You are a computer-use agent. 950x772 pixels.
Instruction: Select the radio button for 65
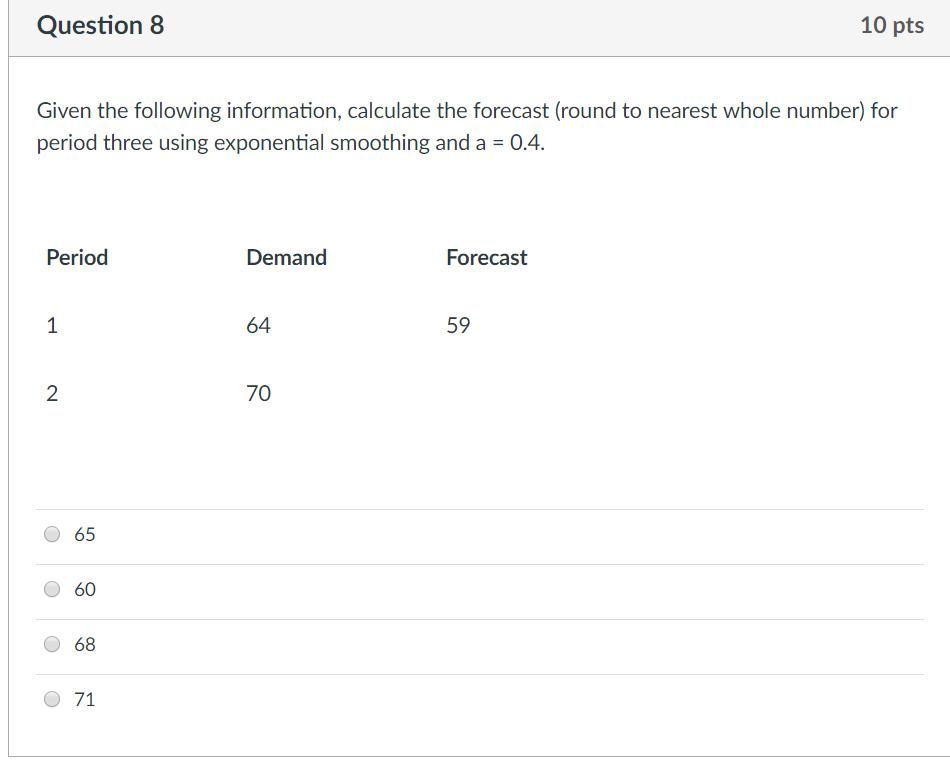(x=53, y=535)
